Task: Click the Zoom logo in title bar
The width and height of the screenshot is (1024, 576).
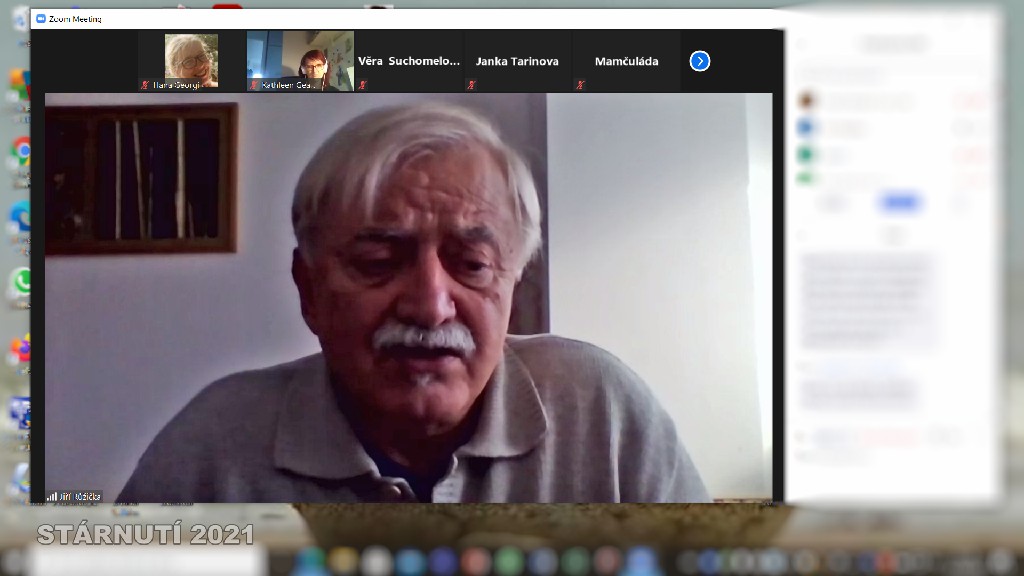Action: [x=41, y=19]
